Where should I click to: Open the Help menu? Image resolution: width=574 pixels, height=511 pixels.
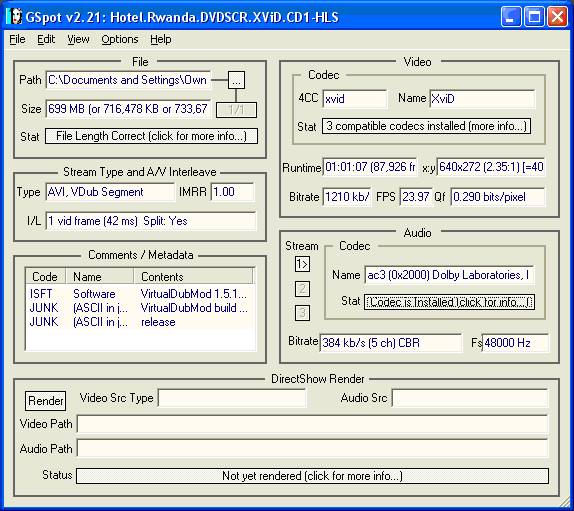tap(160, 39)
